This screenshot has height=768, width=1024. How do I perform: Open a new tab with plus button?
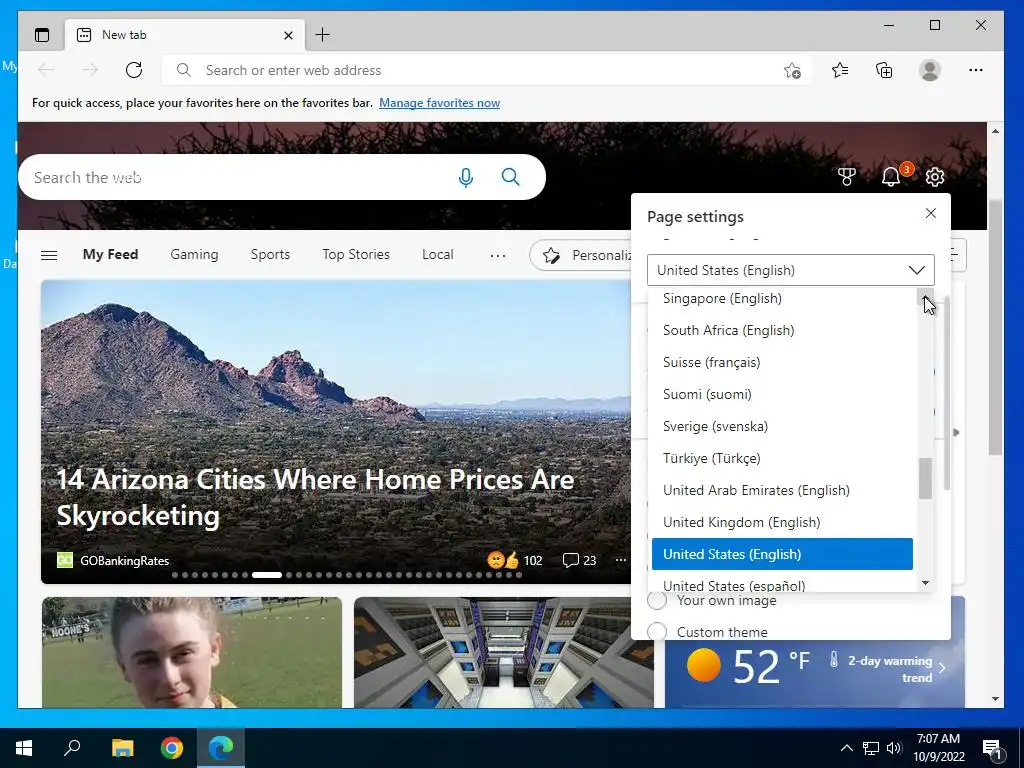click(322, 35)
